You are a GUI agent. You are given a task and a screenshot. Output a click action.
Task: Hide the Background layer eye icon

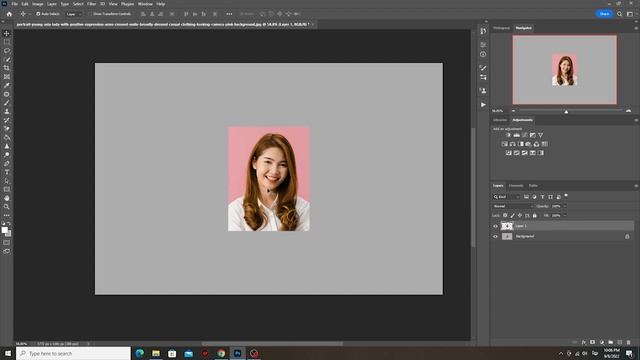pos(496,237)
